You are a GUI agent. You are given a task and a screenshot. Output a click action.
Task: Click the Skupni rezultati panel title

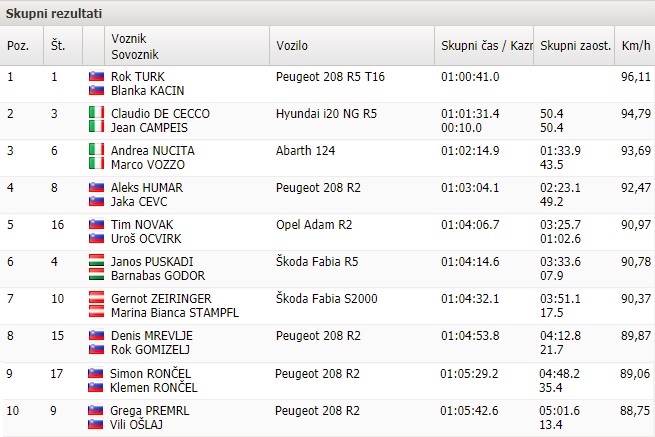(54, 13)
